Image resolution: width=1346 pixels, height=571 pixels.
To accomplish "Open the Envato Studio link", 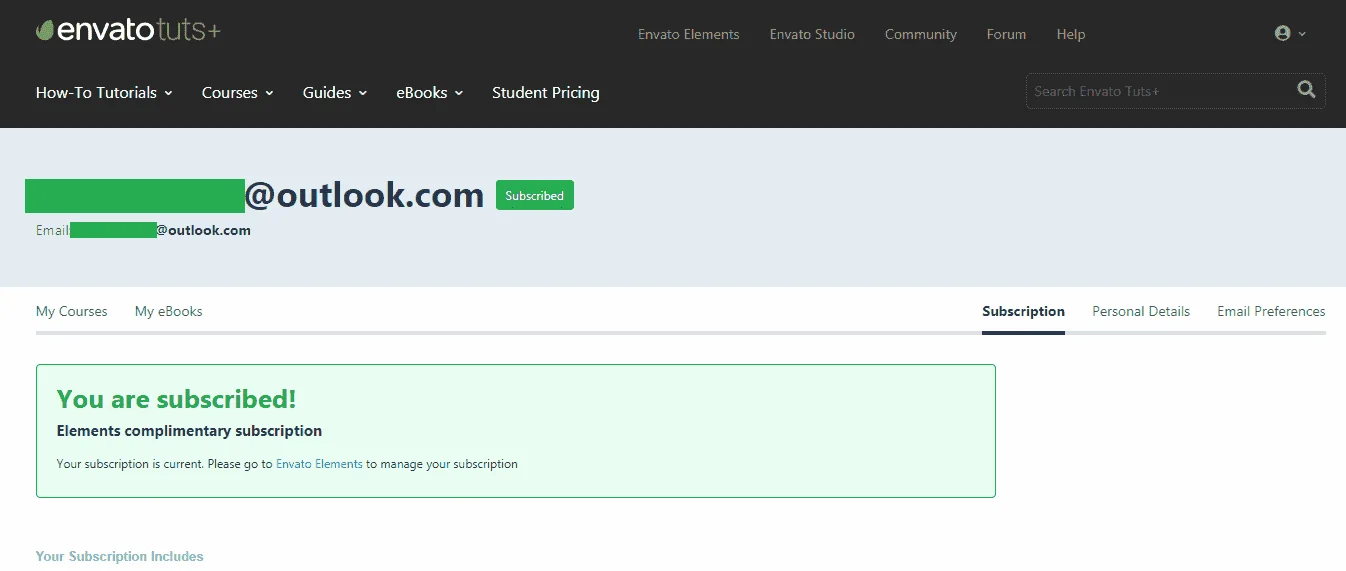I will click(x=812, y=34).
